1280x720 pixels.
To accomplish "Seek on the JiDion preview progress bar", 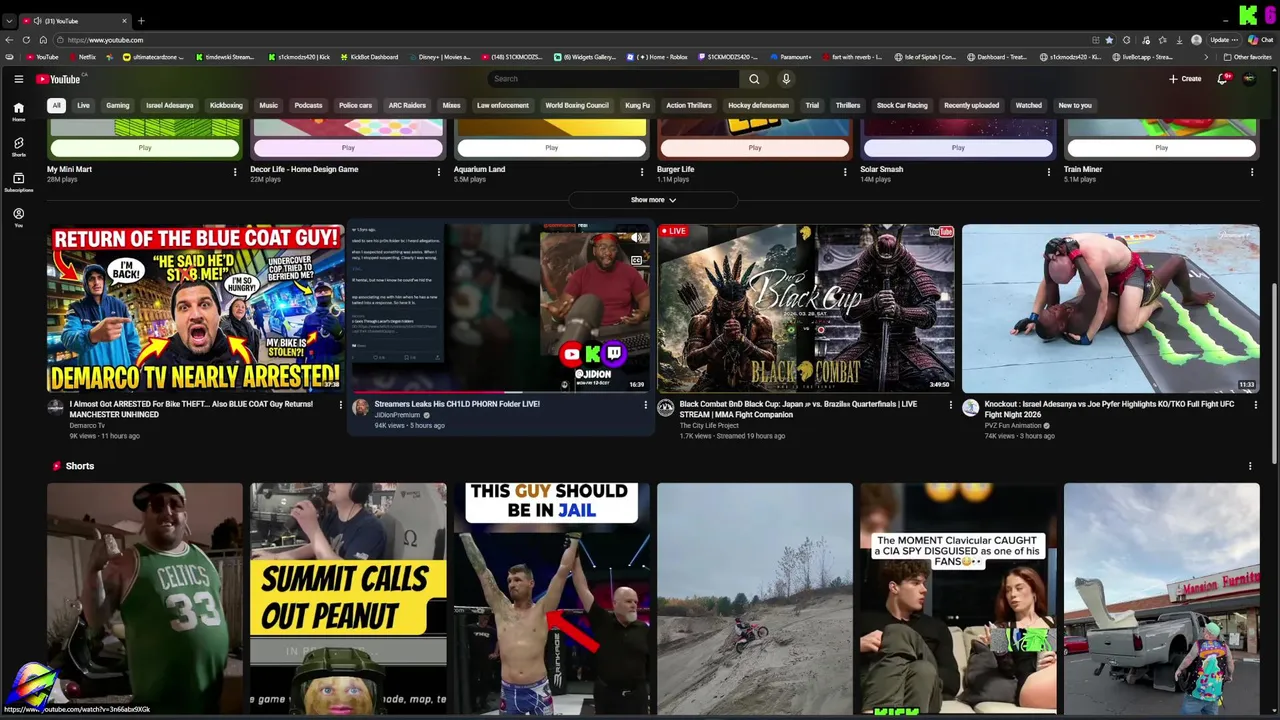I will pyautogui.click(x=500, y=392).
